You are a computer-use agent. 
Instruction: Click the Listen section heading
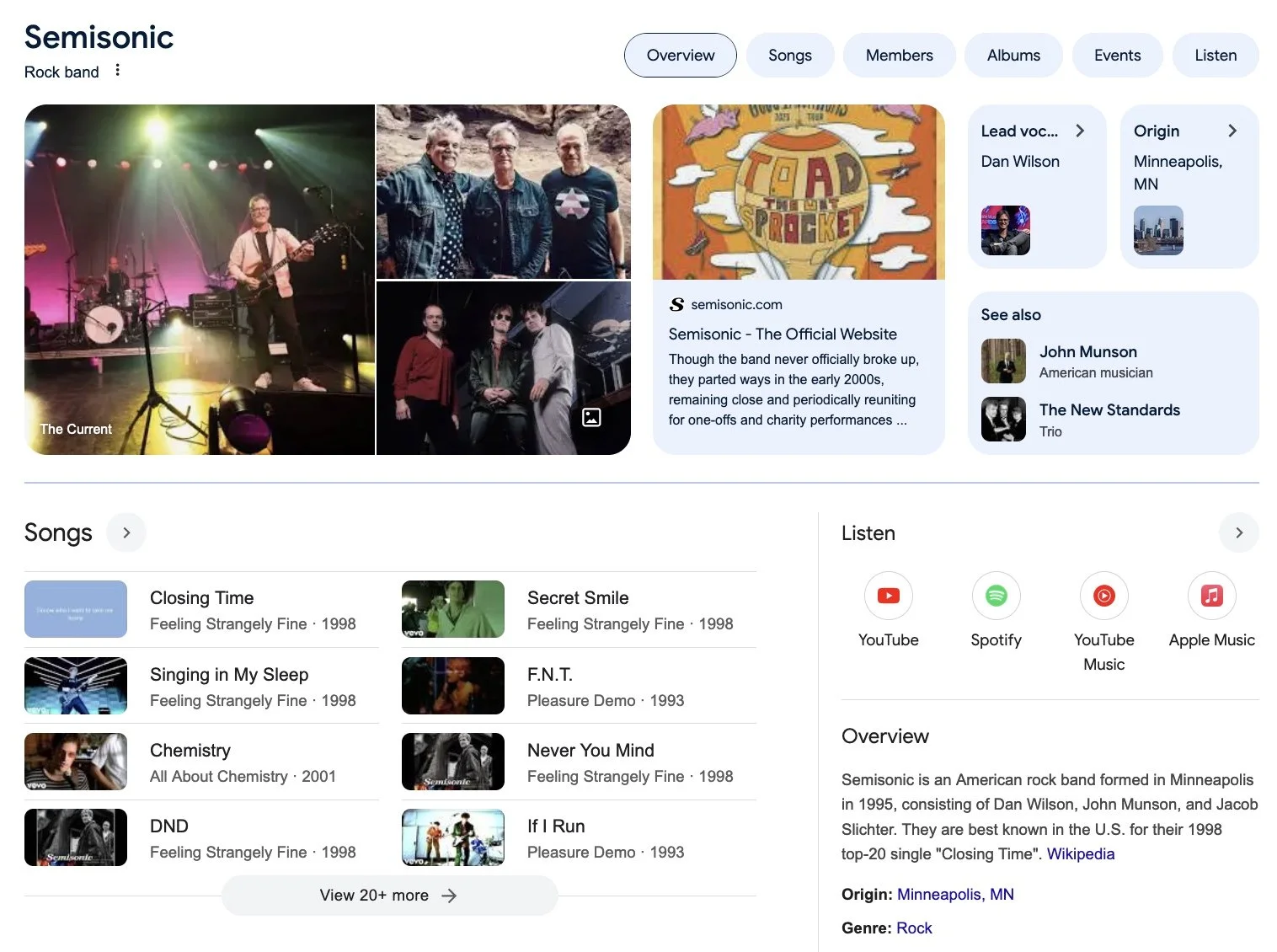click(868, 533)
